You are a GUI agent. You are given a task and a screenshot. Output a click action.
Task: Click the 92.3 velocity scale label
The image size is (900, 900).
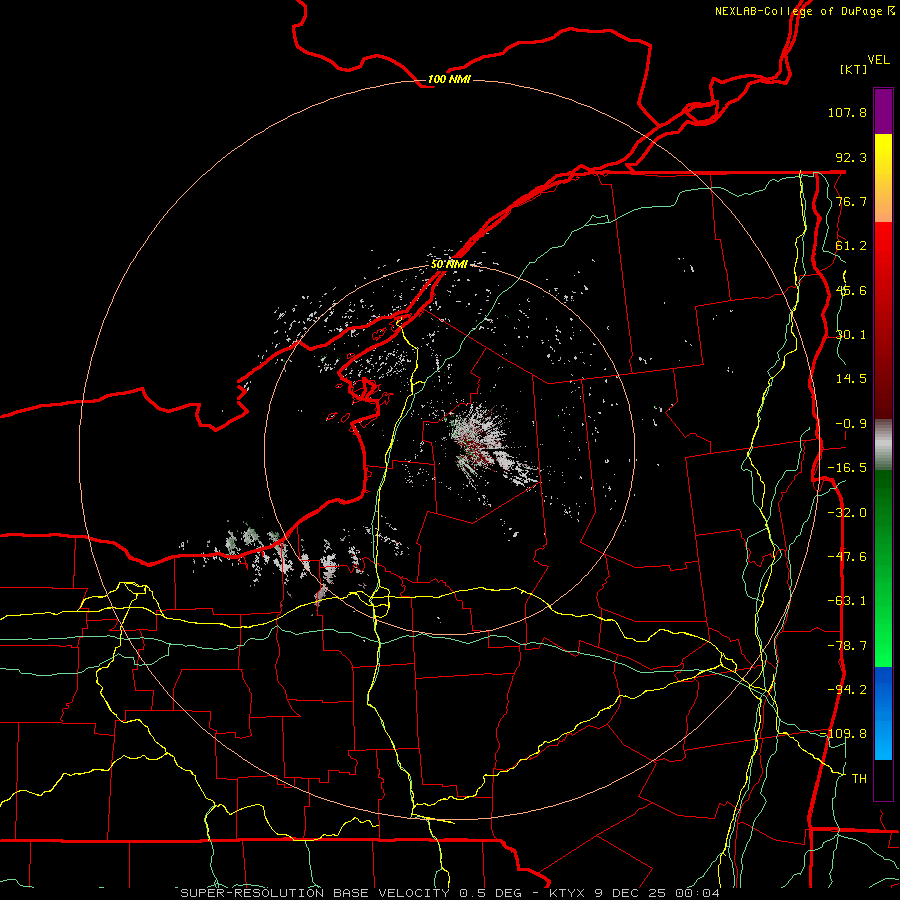tap(851, 157)
